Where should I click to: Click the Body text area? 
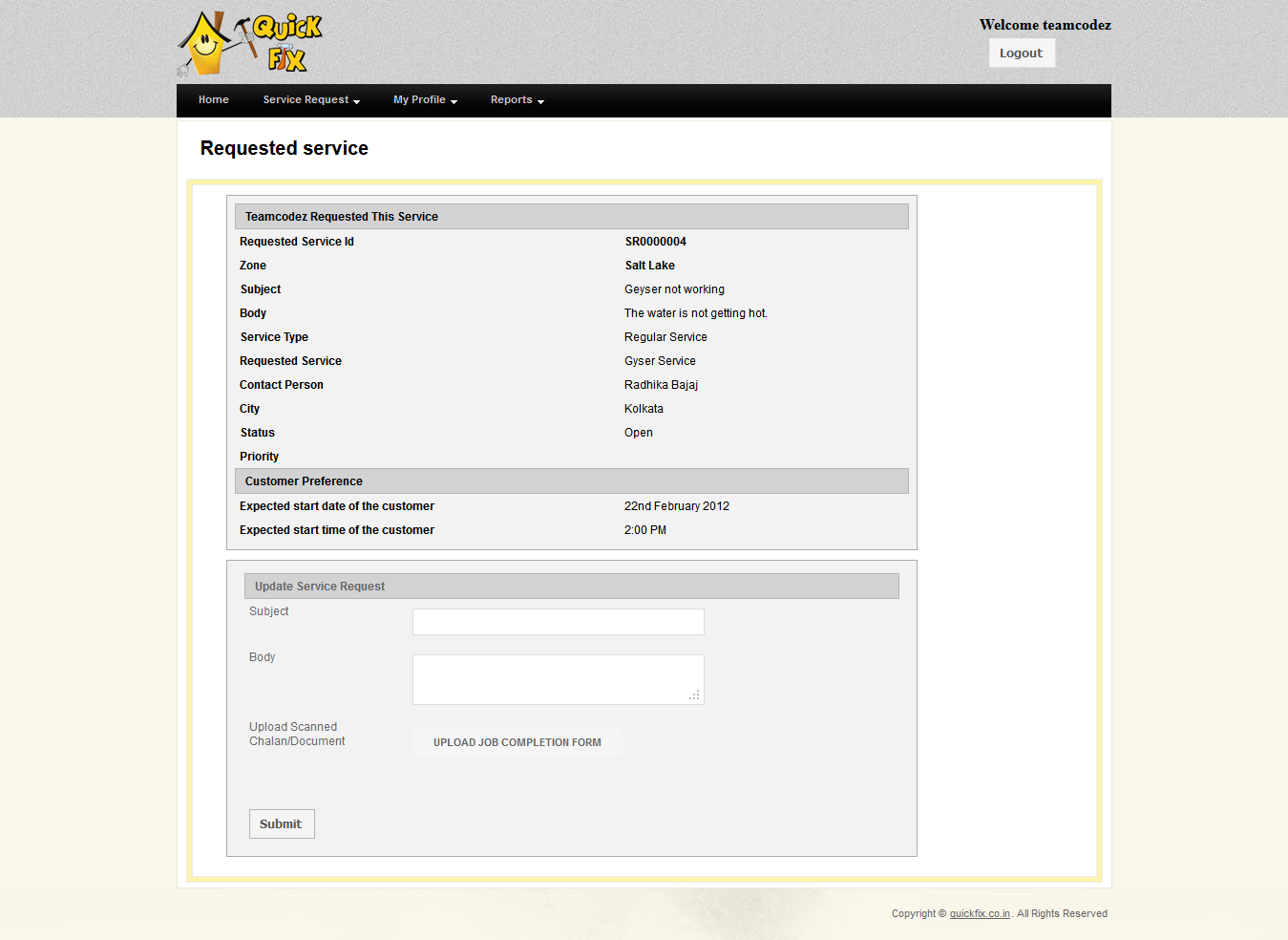559,679
